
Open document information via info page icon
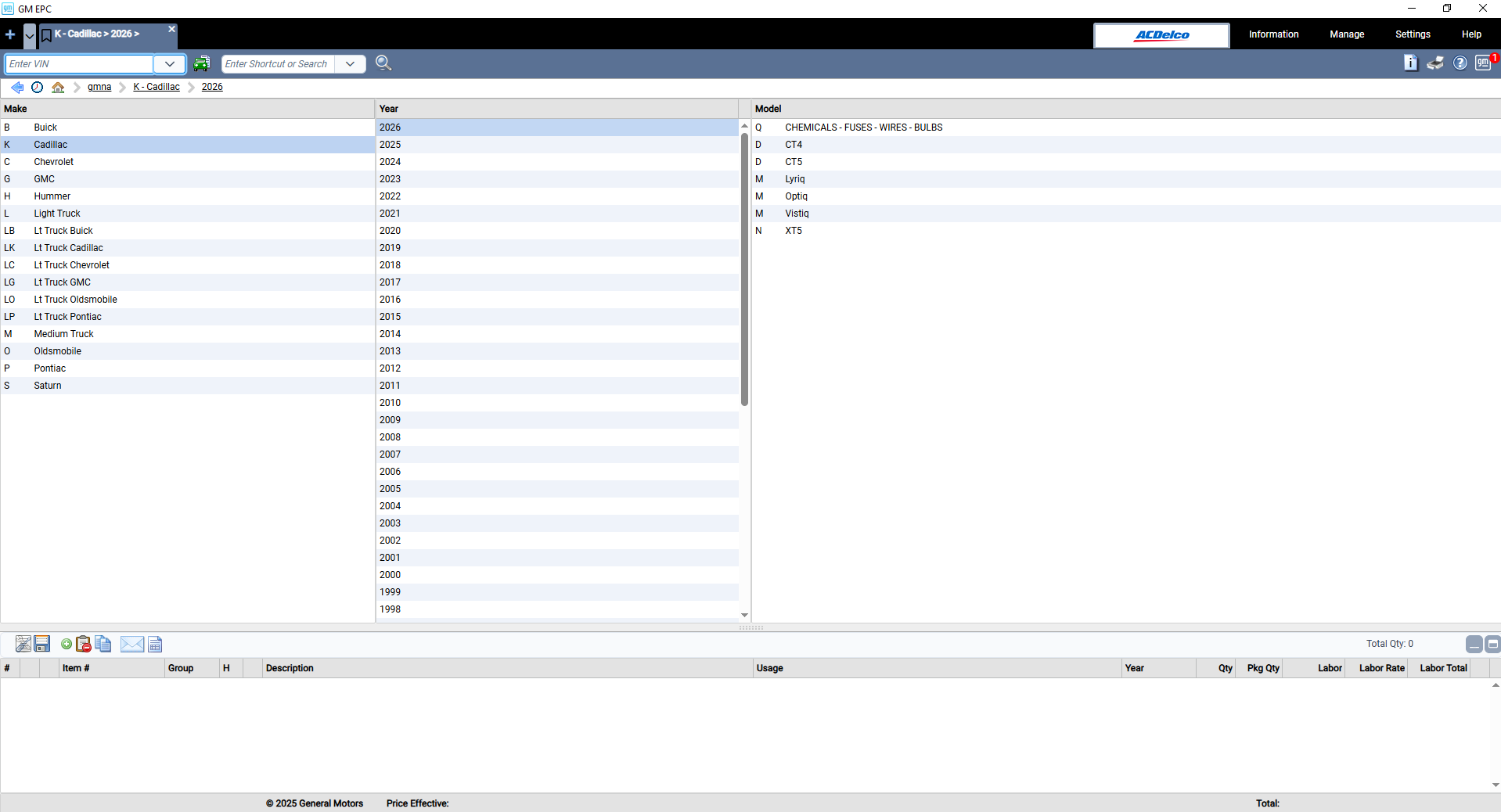[1411, 63]
